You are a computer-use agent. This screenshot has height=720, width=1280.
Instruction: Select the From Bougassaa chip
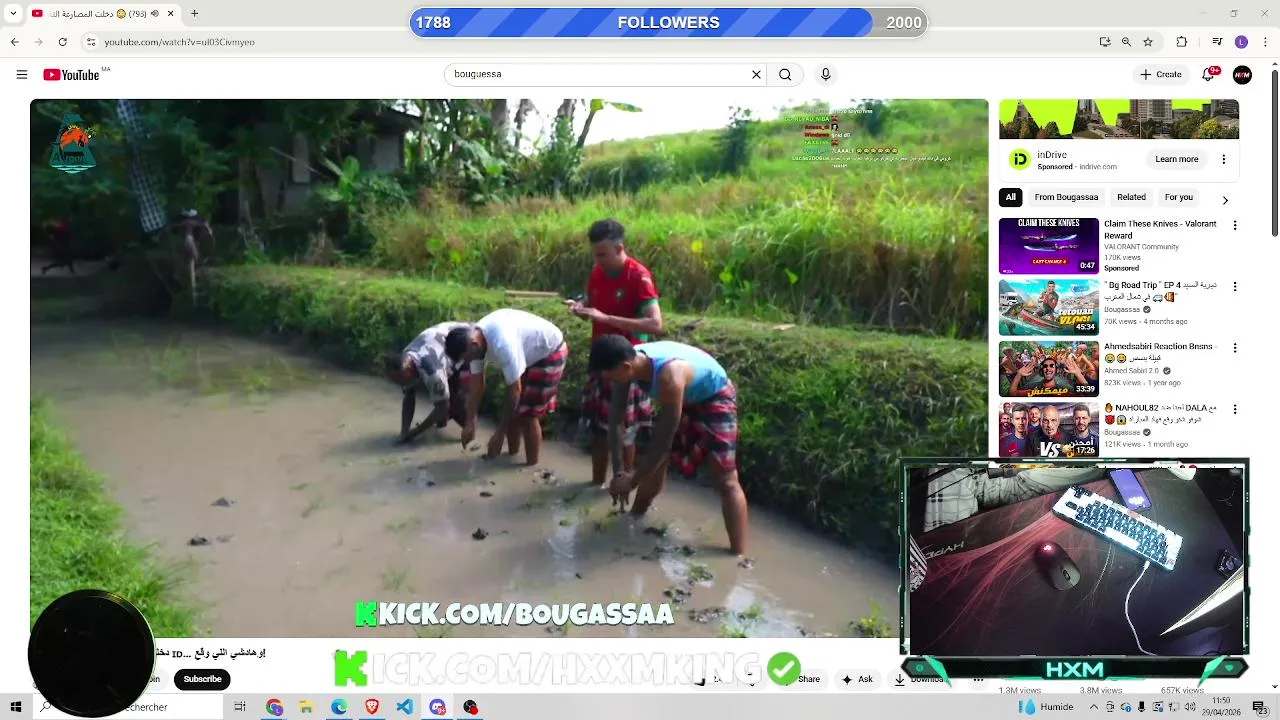(1066, 197)
